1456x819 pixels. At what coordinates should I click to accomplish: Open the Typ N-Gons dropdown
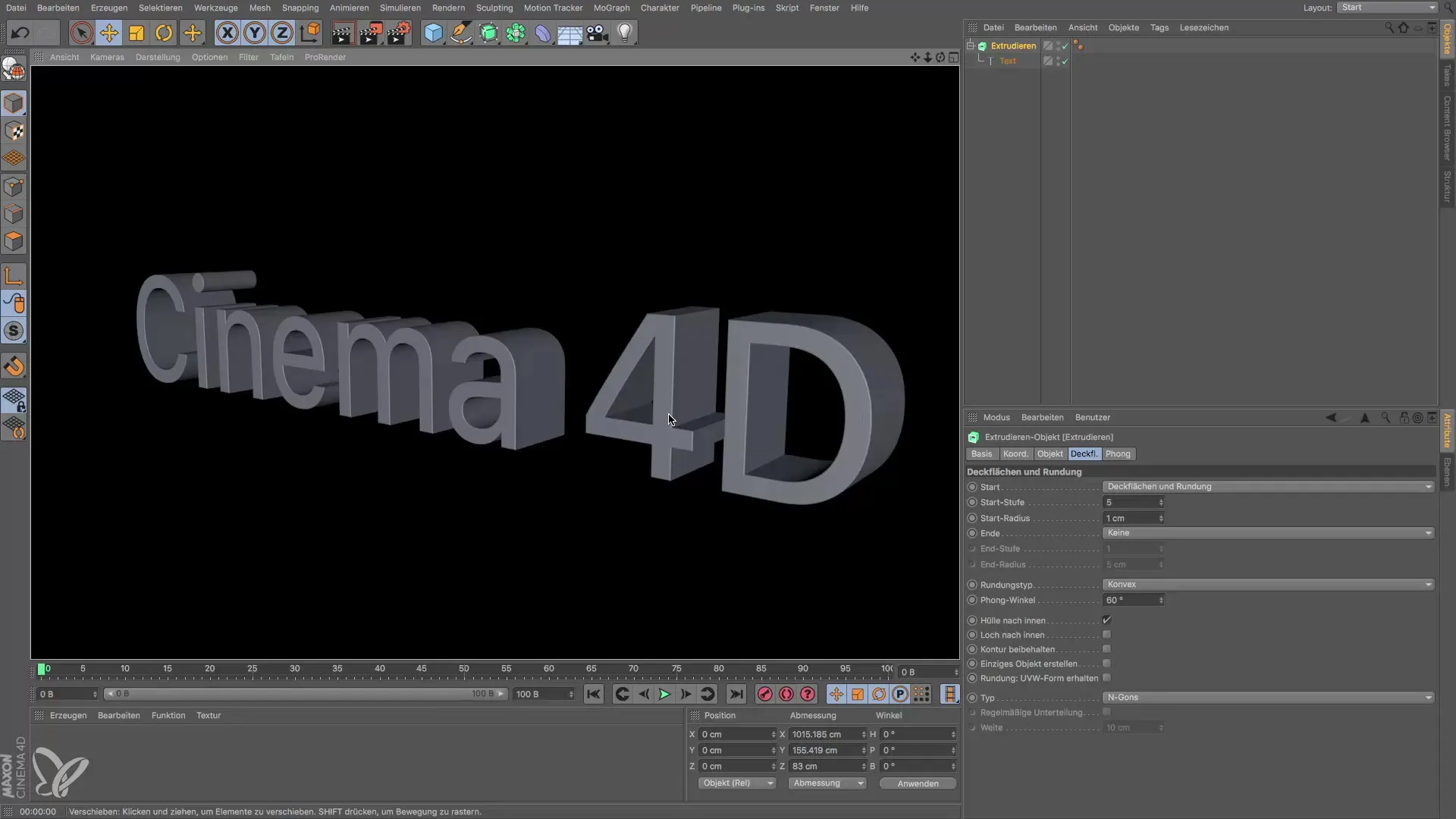pos(1268,698)
